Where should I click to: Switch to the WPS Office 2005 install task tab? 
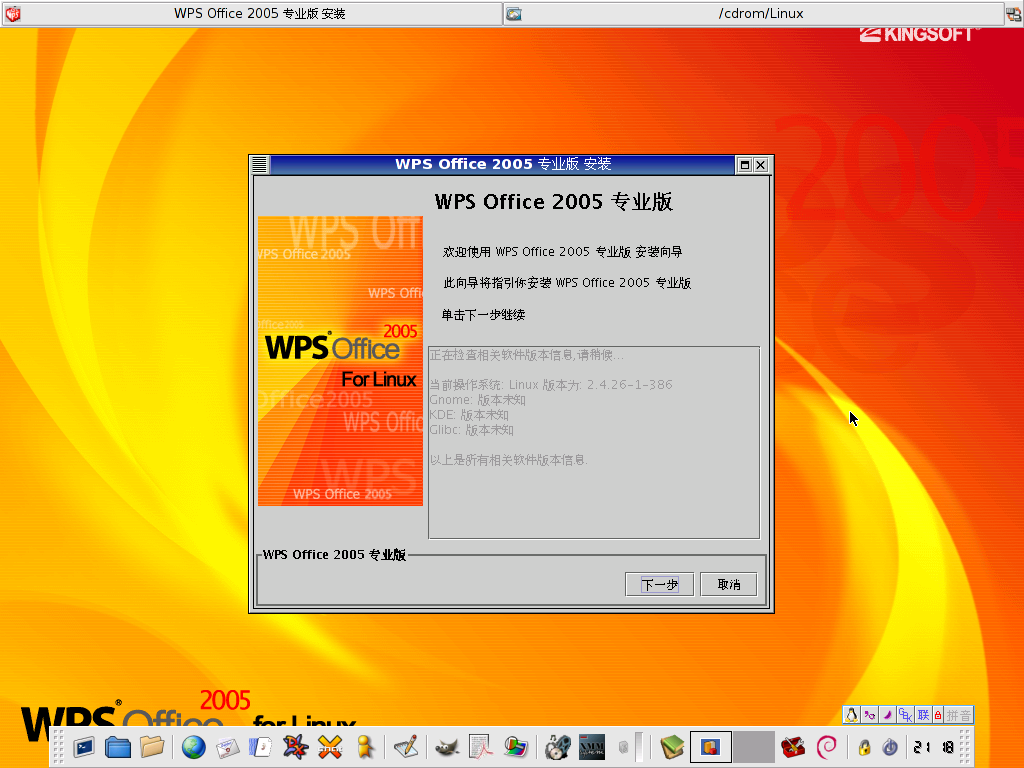click(252, 13)
